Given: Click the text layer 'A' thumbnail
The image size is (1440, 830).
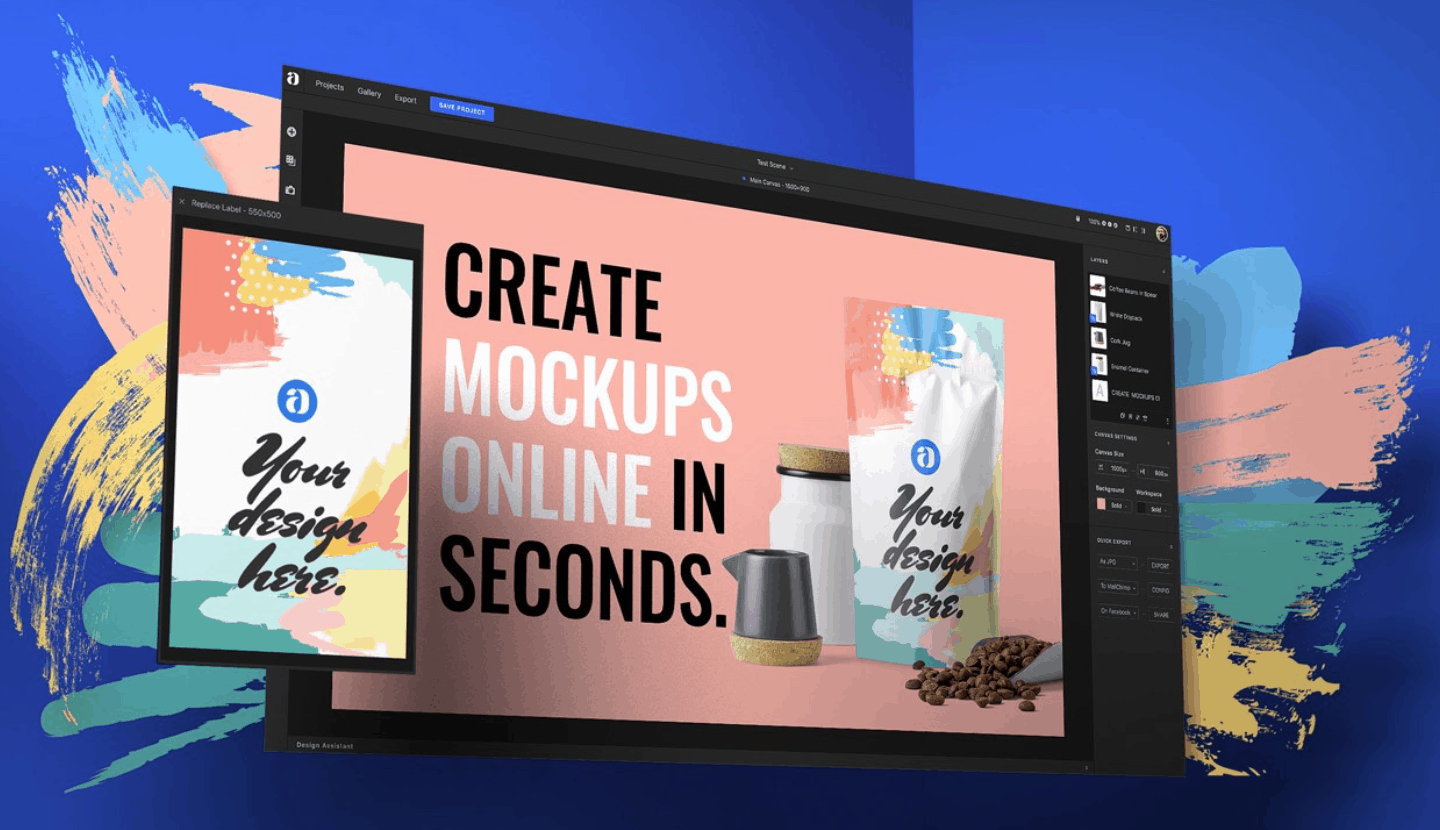Looking at the screenshot, I should [x=1099, y=391].
